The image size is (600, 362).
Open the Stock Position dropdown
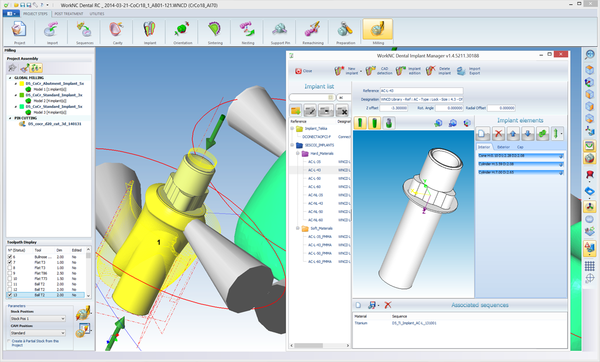coord(38,318)
